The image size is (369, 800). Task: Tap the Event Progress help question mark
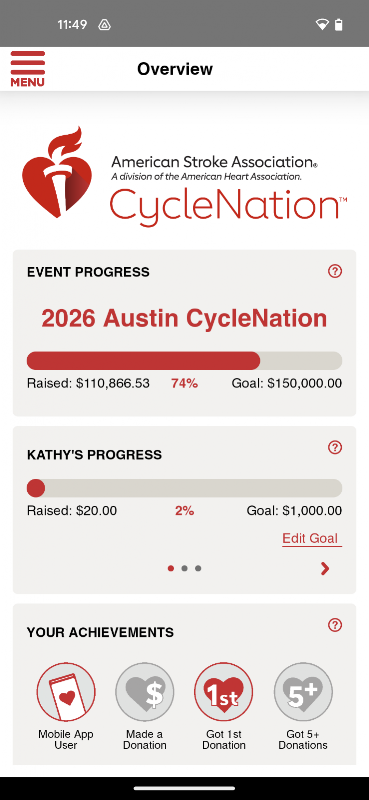[x=335, y=271]
